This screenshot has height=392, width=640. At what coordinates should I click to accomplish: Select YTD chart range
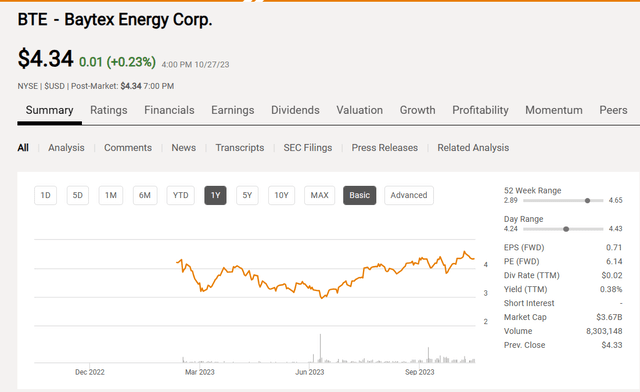(180, 195)
